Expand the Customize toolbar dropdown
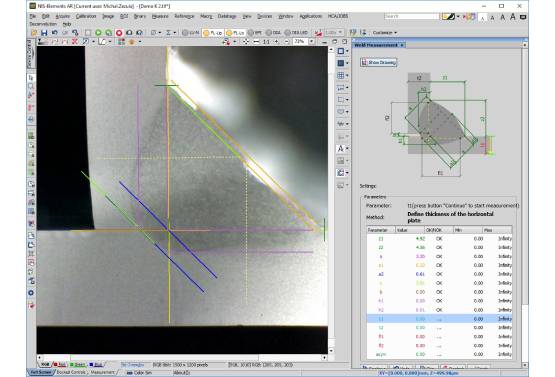This screenshot has width=555, height=377. (385, 33)
